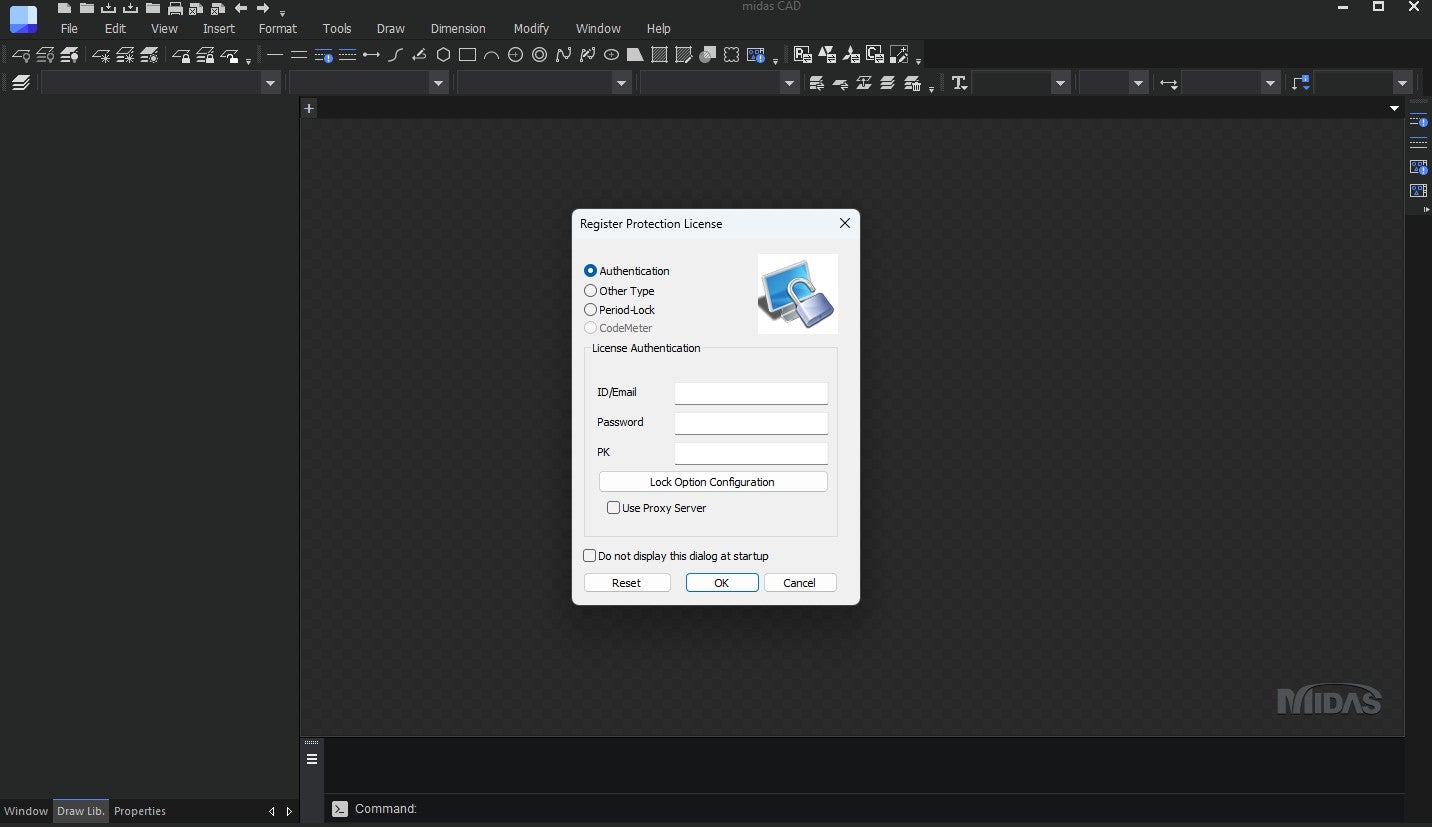Click the Arc draw tool
This screenshot has width=1432, height=827.
pos(491,56)
